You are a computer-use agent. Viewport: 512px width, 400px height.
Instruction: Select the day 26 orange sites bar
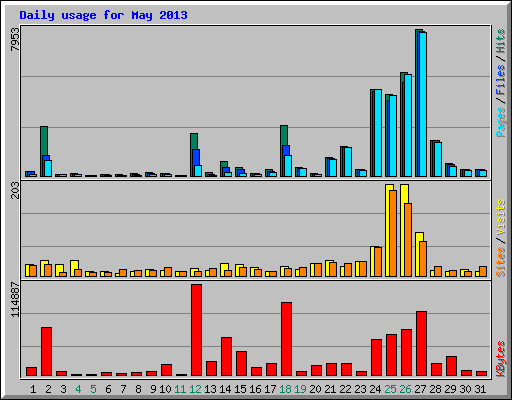coord(408,240)
